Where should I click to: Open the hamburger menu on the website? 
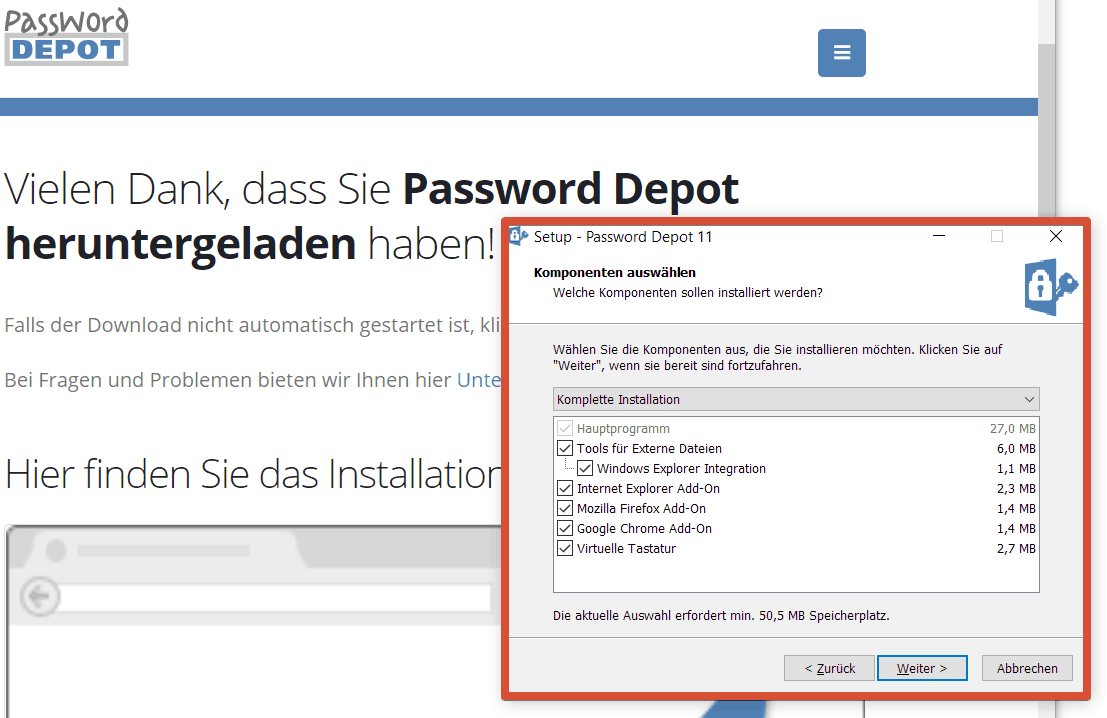tap(842, 53)
